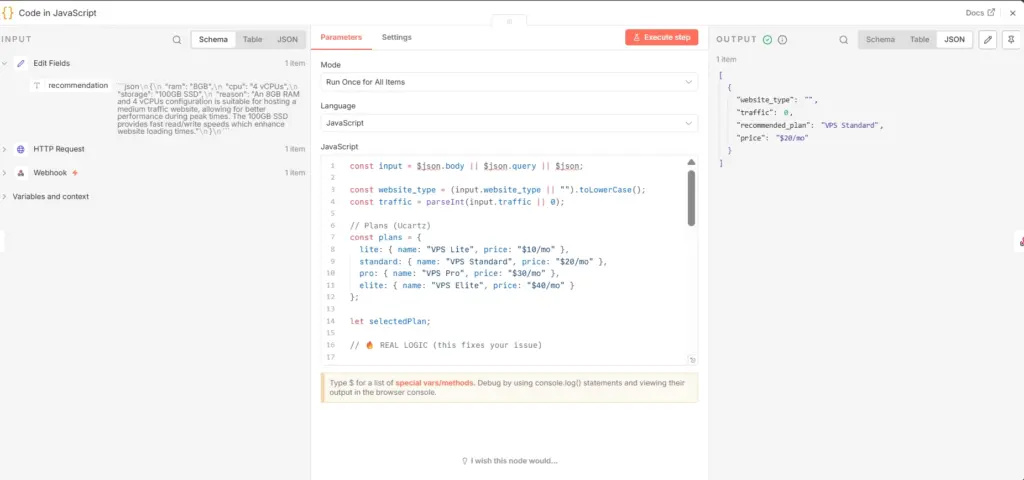1024x480 pixels.
Task: Click the HTTP Request globe icon
Action: click(20, 149)
